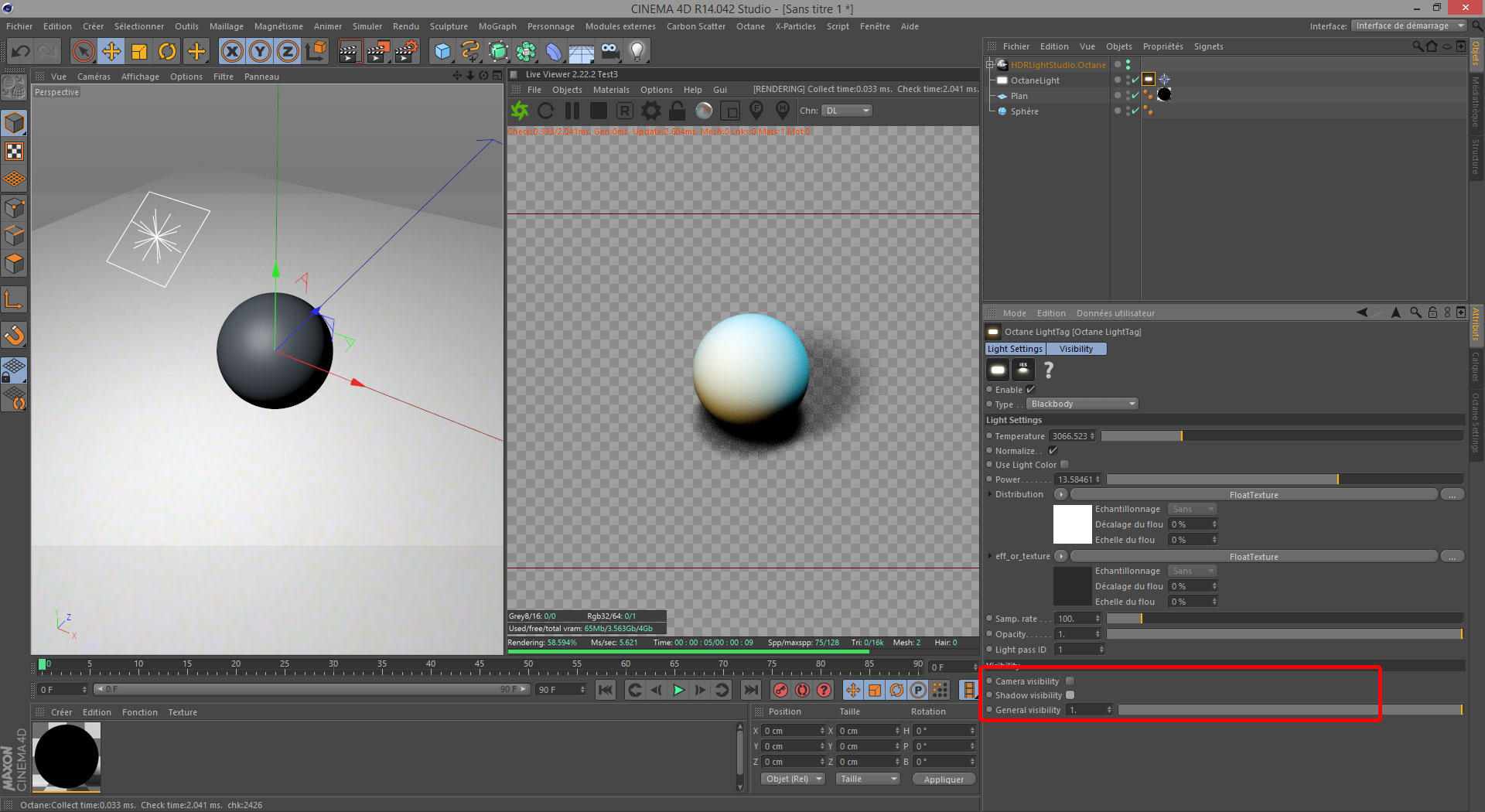Click the Render View clapperboard icon
Viewport: 1485px width, 812px height.
(349, 52)
